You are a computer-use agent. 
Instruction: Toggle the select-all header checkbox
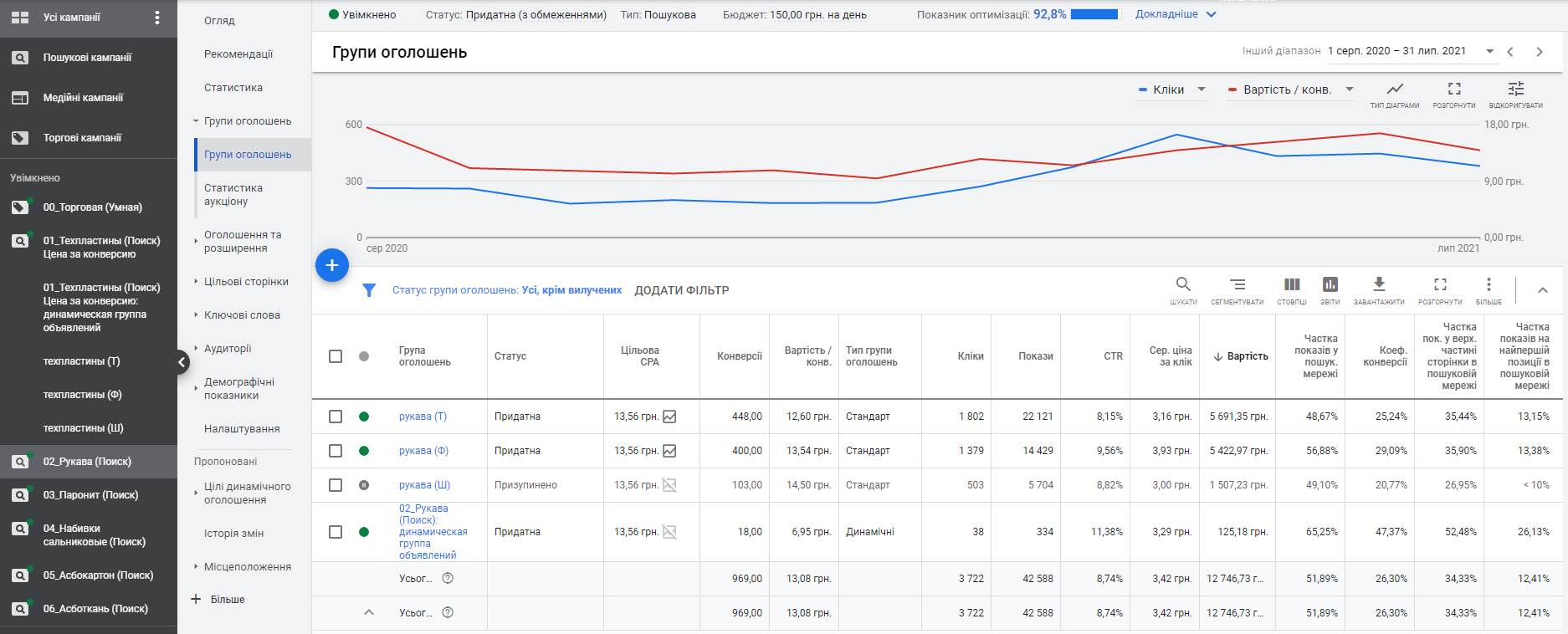(336, 356)
